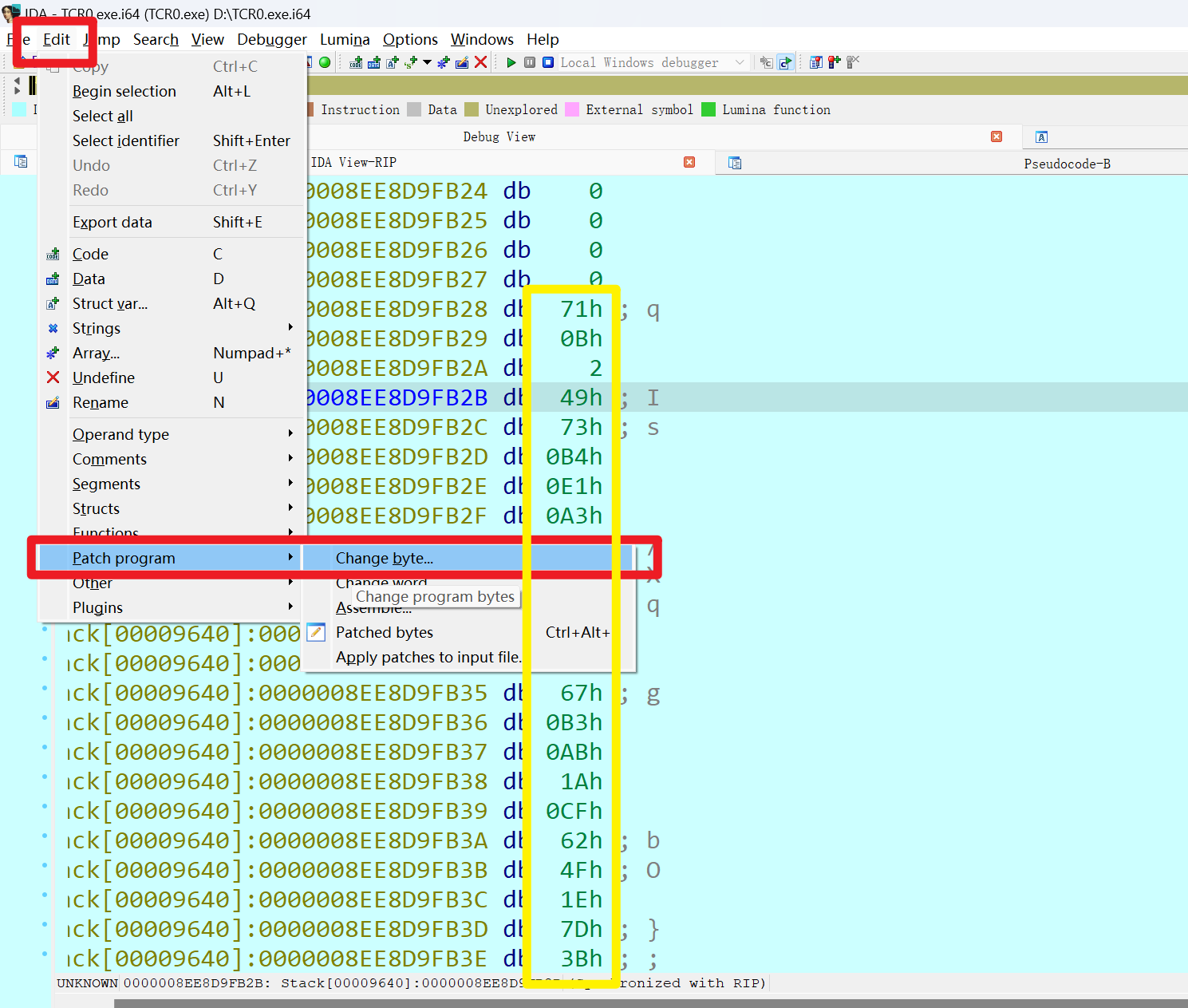1188x1008 pixels.
Task: Open the Debugger menu
Action: (271, 39)
